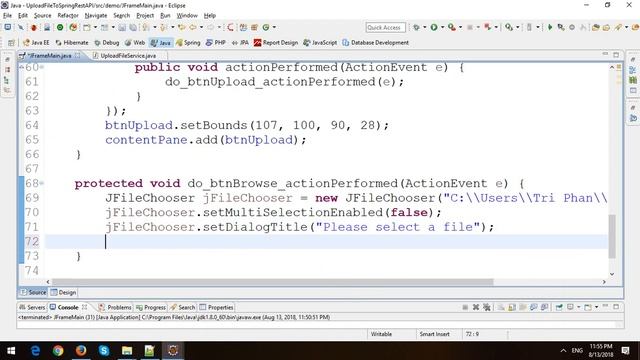Image resolution: width=640 pixels, height=360 pixels.
Task: Open the Open Console dropdown arrow
Action: pos(596,307)
